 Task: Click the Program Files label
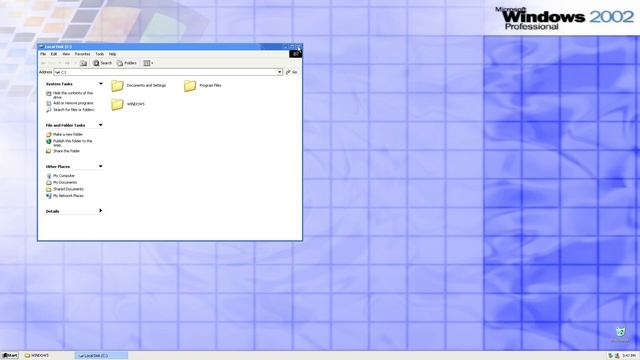(x=210, y=86)
